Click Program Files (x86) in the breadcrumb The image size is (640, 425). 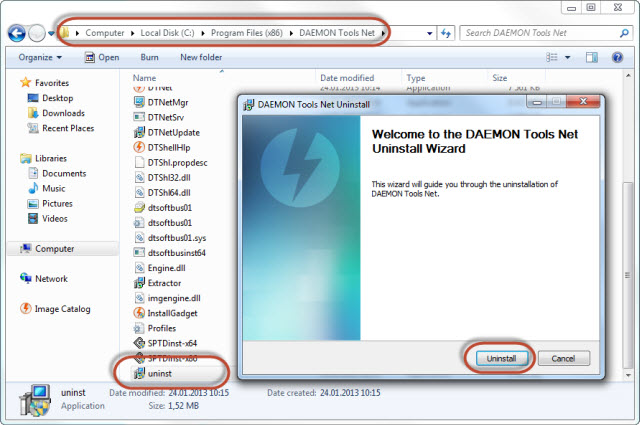pos(247,33)
